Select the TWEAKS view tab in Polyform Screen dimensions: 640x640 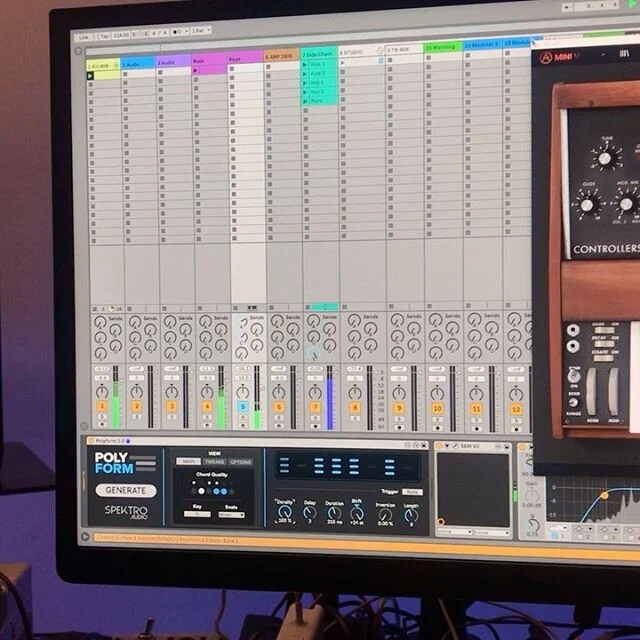click(x=215, y=462)
